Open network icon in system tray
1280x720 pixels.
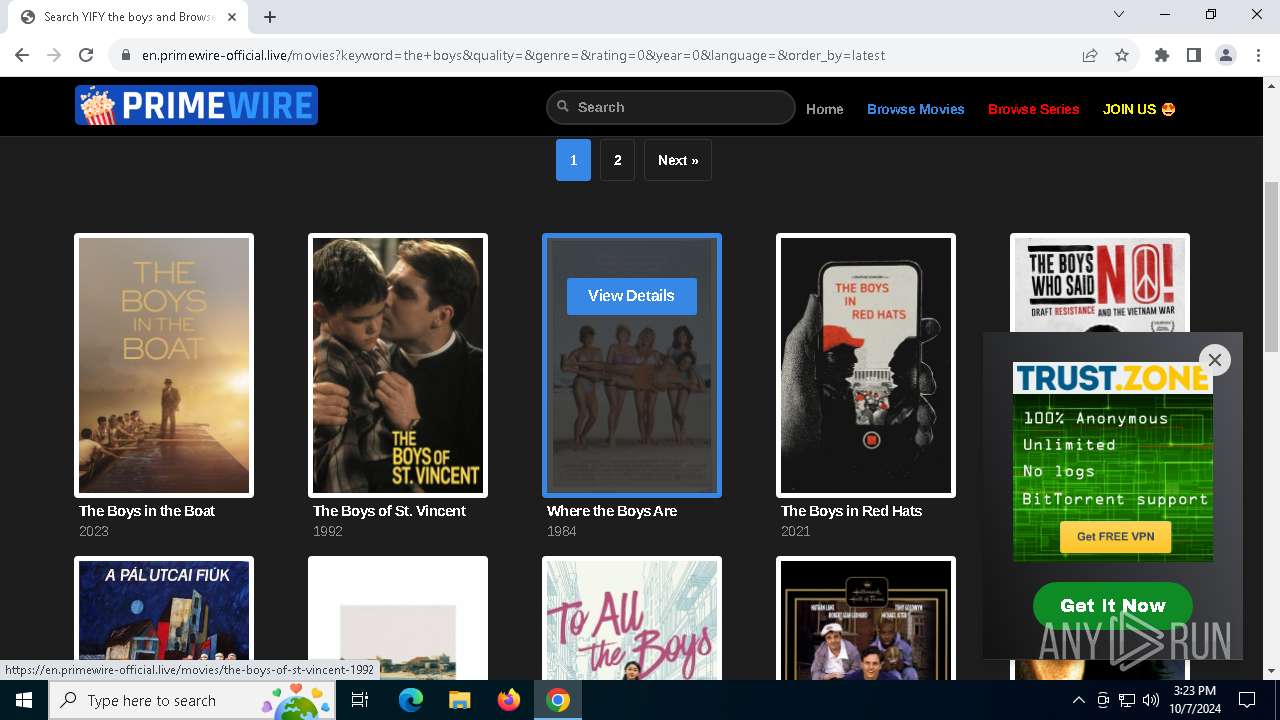(x=1127, y=700)
